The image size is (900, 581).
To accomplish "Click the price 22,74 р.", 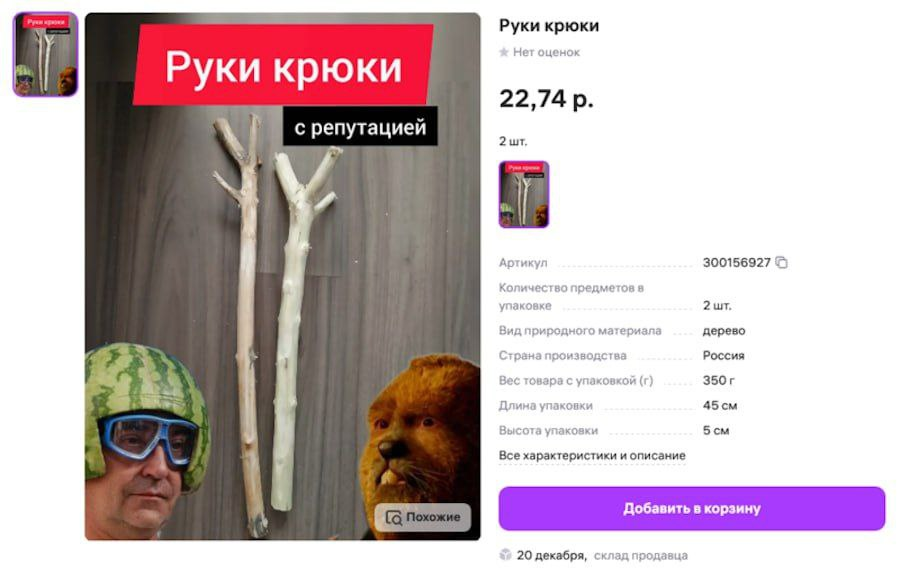I will coord(546,99).
